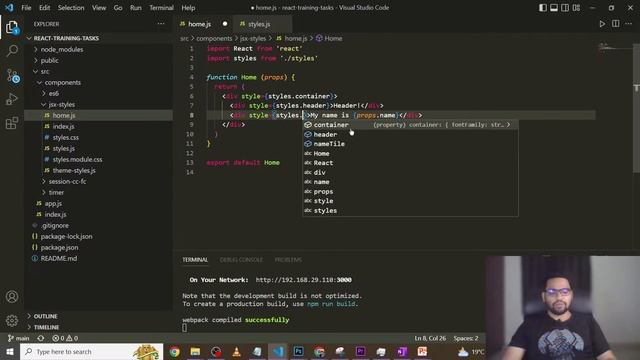
Task: Click the Windows search box
Action: 91,351
